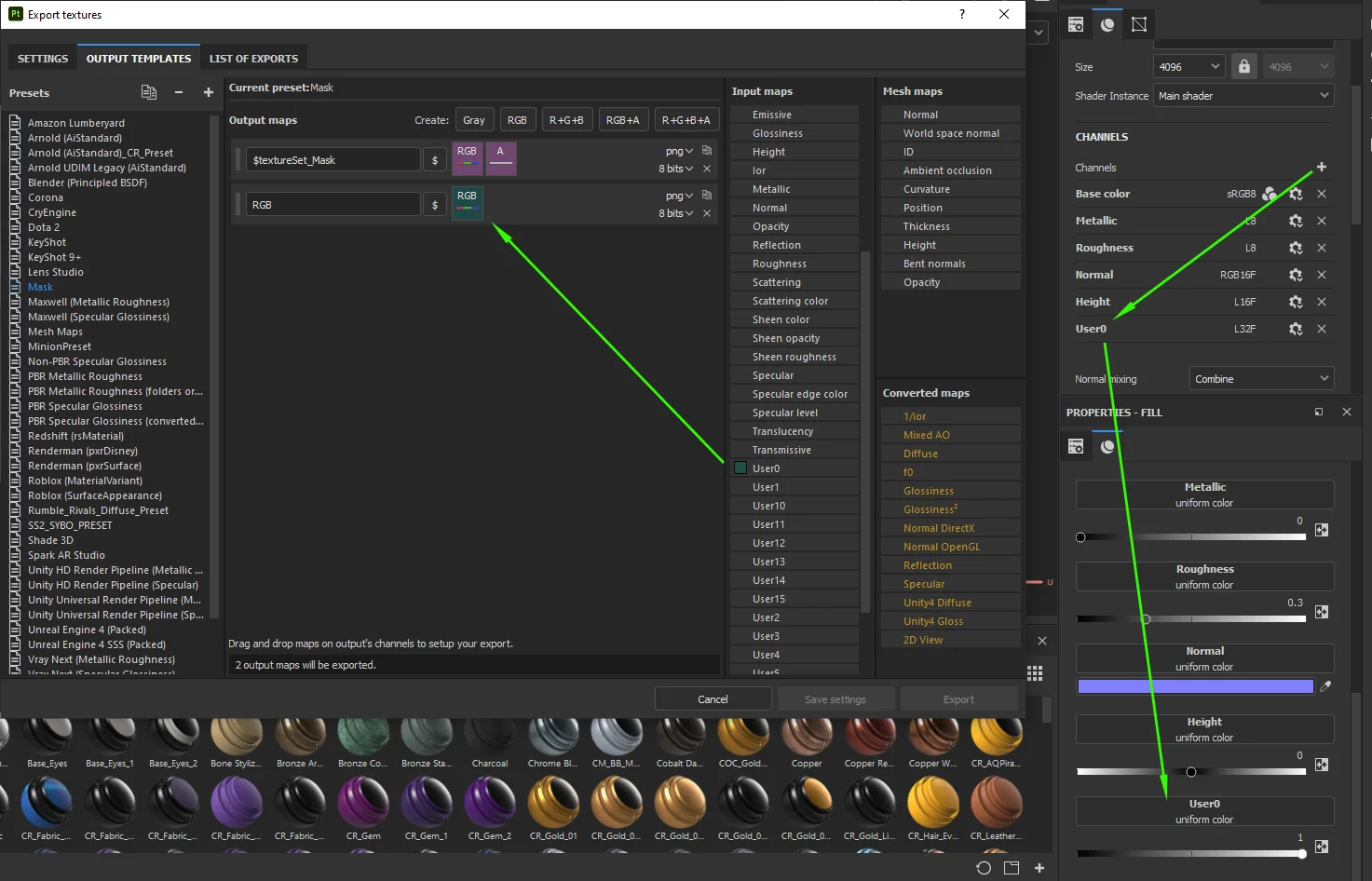Screen dimensions: 1372x881
Task: Delete the $textureSet_Mask output map
Action: coord(707,169)
